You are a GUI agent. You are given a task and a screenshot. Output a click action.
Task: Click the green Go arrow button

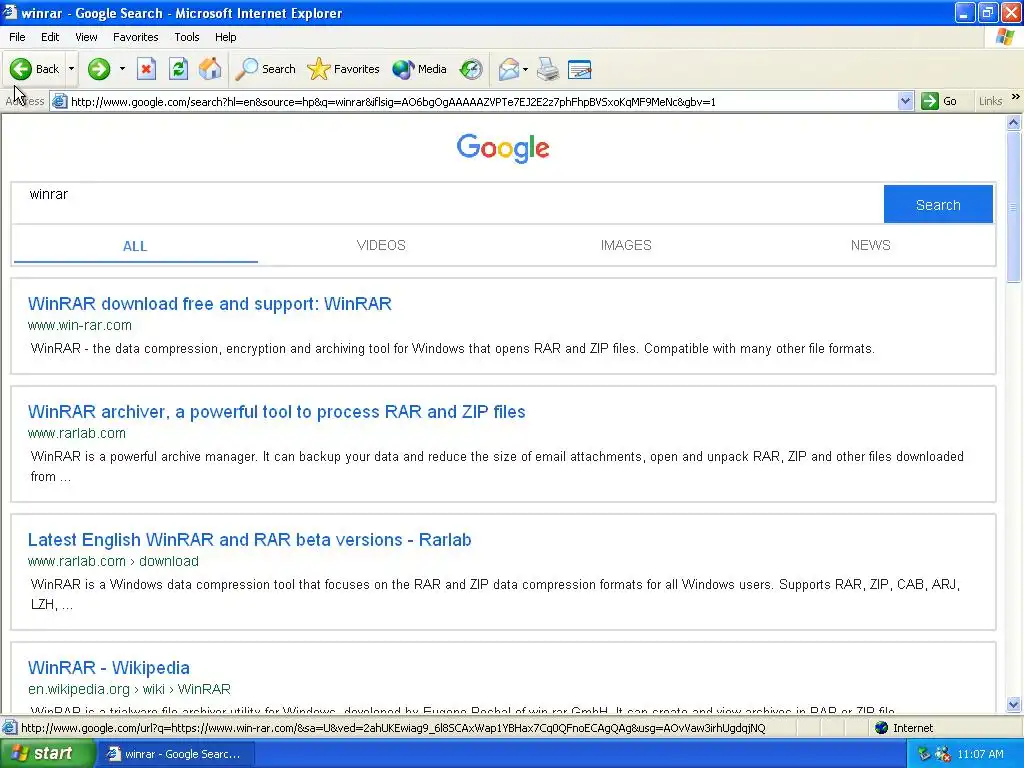click(x=939, y=101)
